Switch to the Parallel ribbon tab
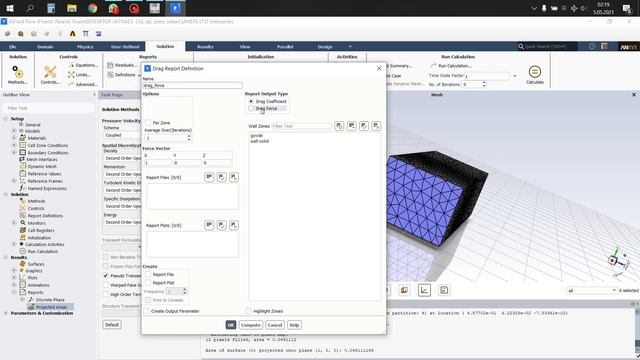 coord(285,47)
